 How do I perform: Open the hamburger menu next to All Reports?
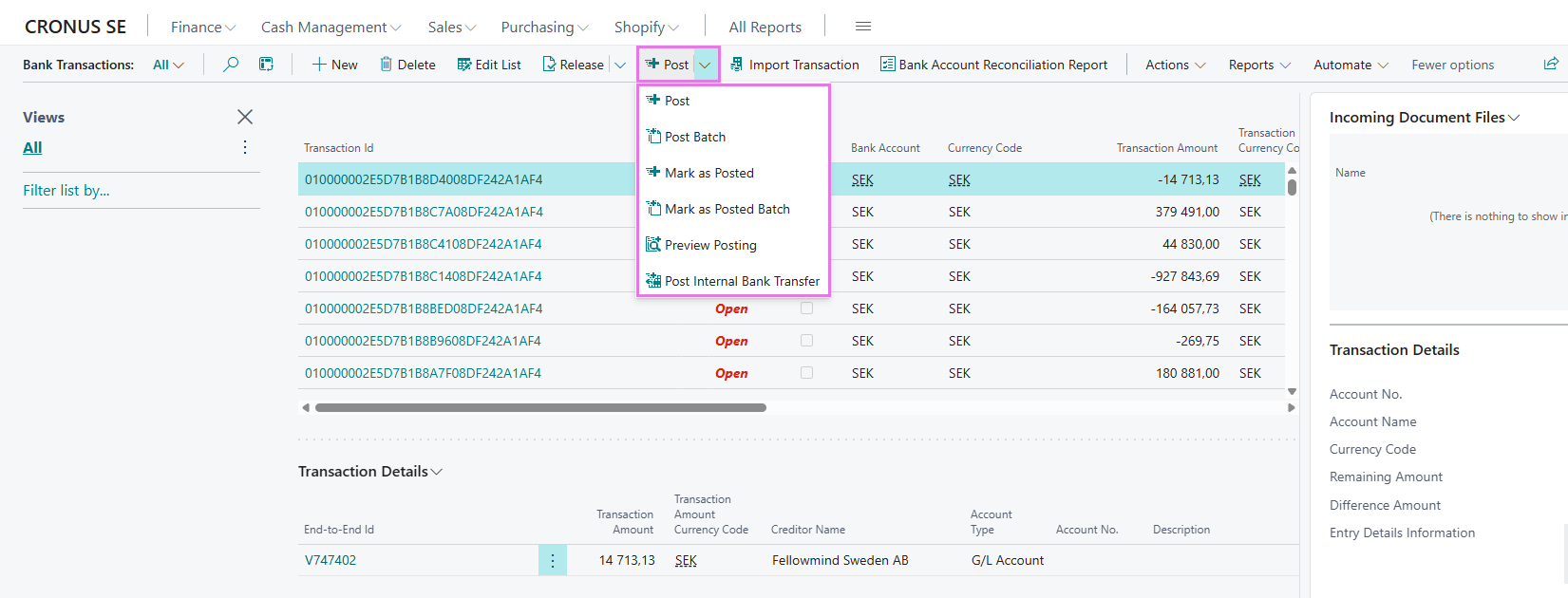point(863,27)
